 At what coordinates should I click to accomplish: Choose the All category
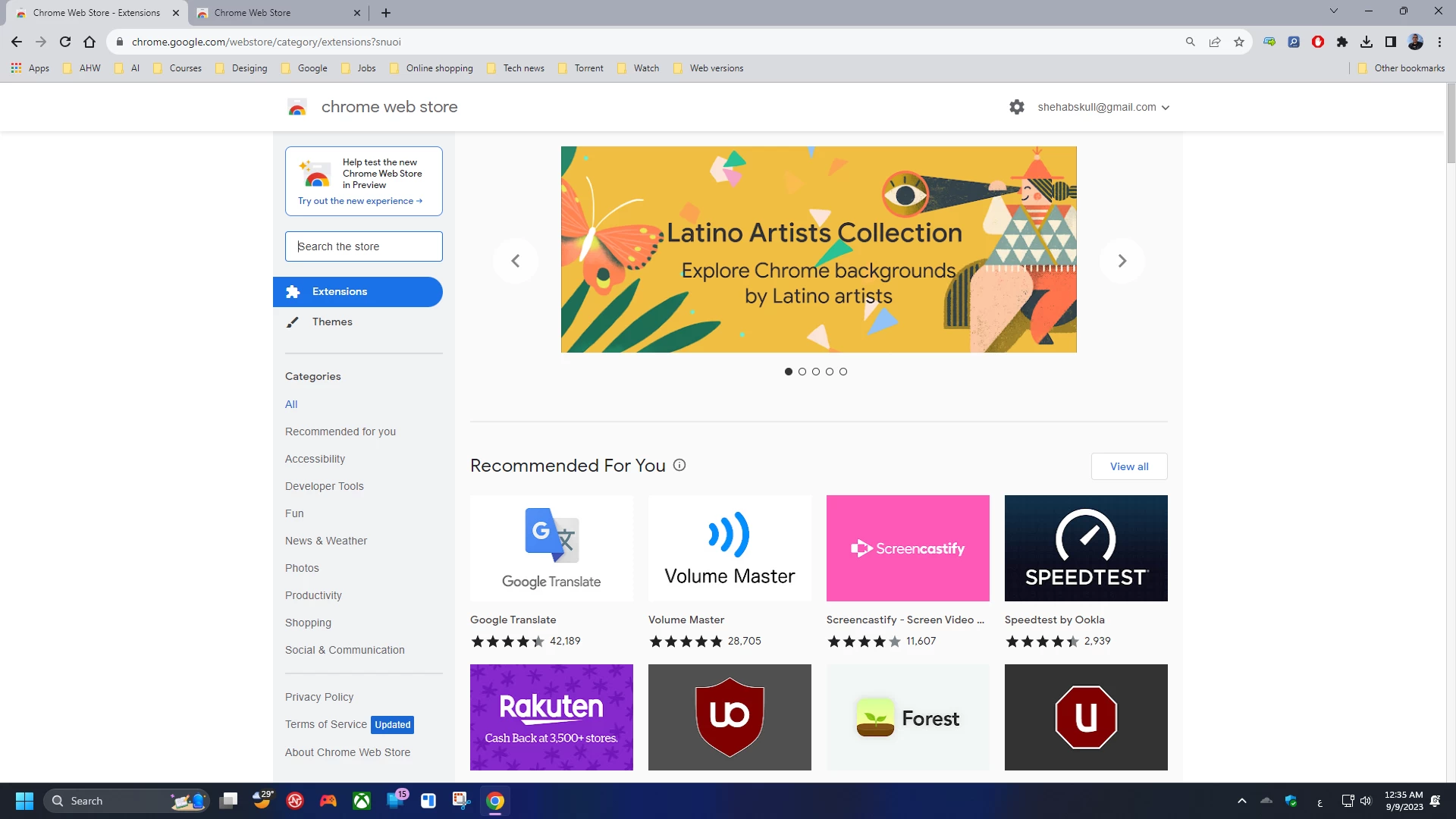tap(291, 404)
